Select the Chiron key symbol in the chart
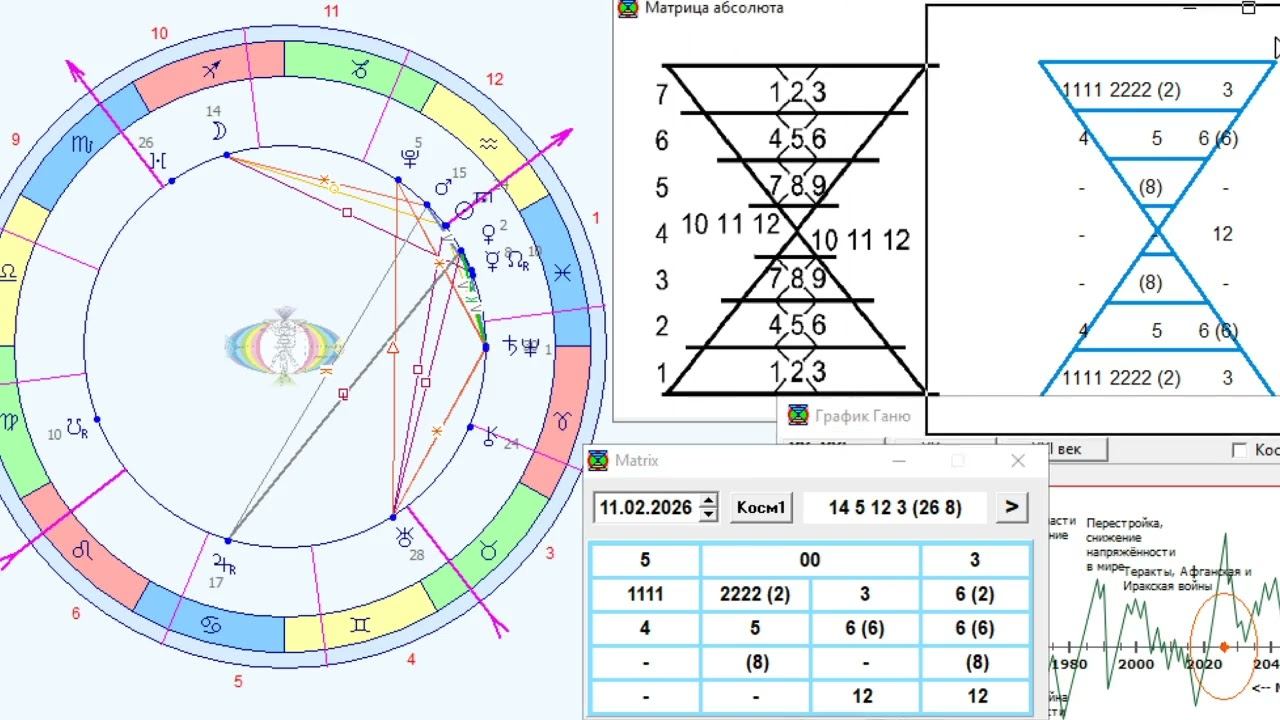This screenshot has height=720, width=1280. click(490, 436)
